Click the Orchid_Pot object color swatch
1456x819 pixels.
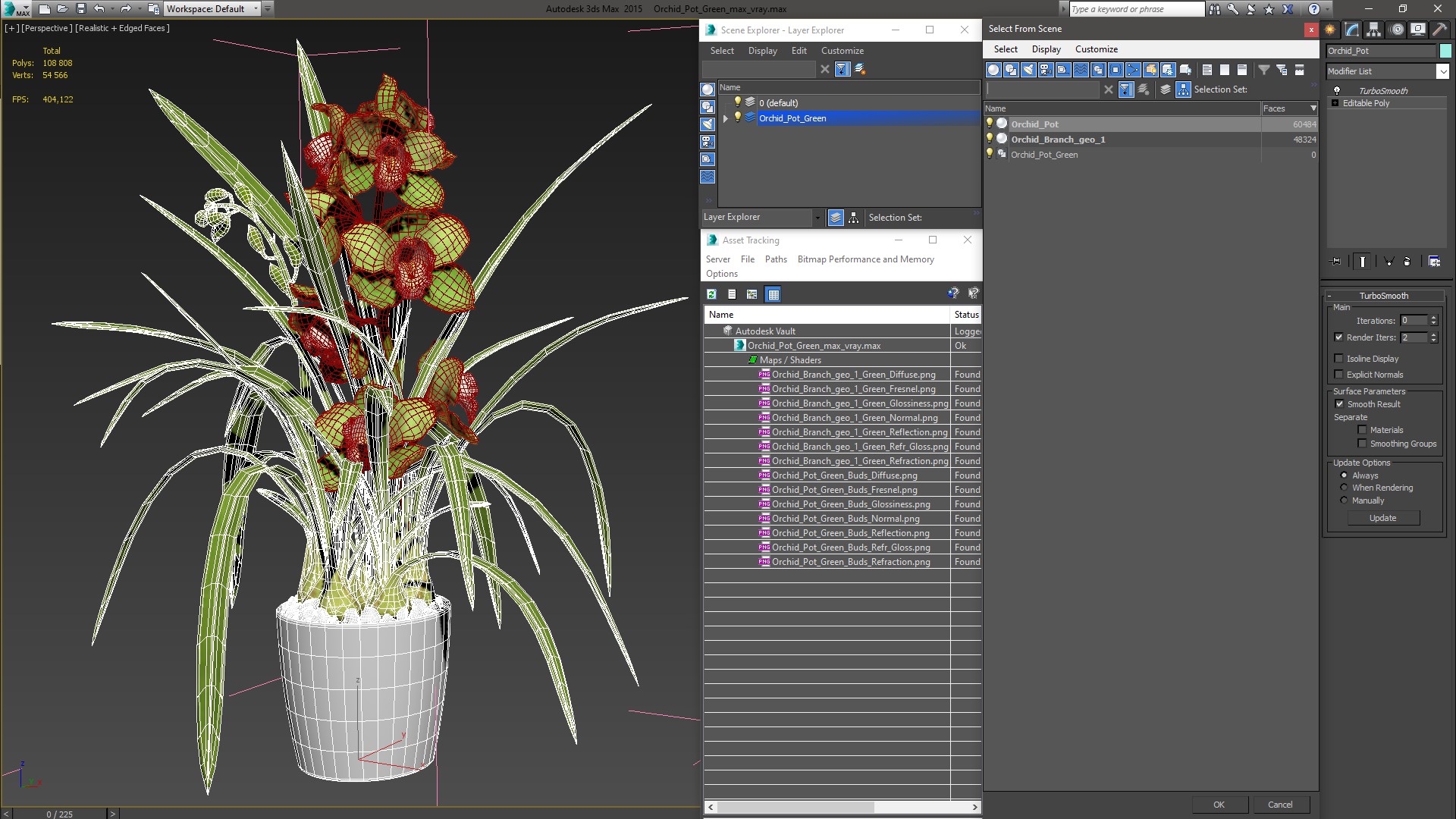pyautogui.click(x=1445, y=51)
